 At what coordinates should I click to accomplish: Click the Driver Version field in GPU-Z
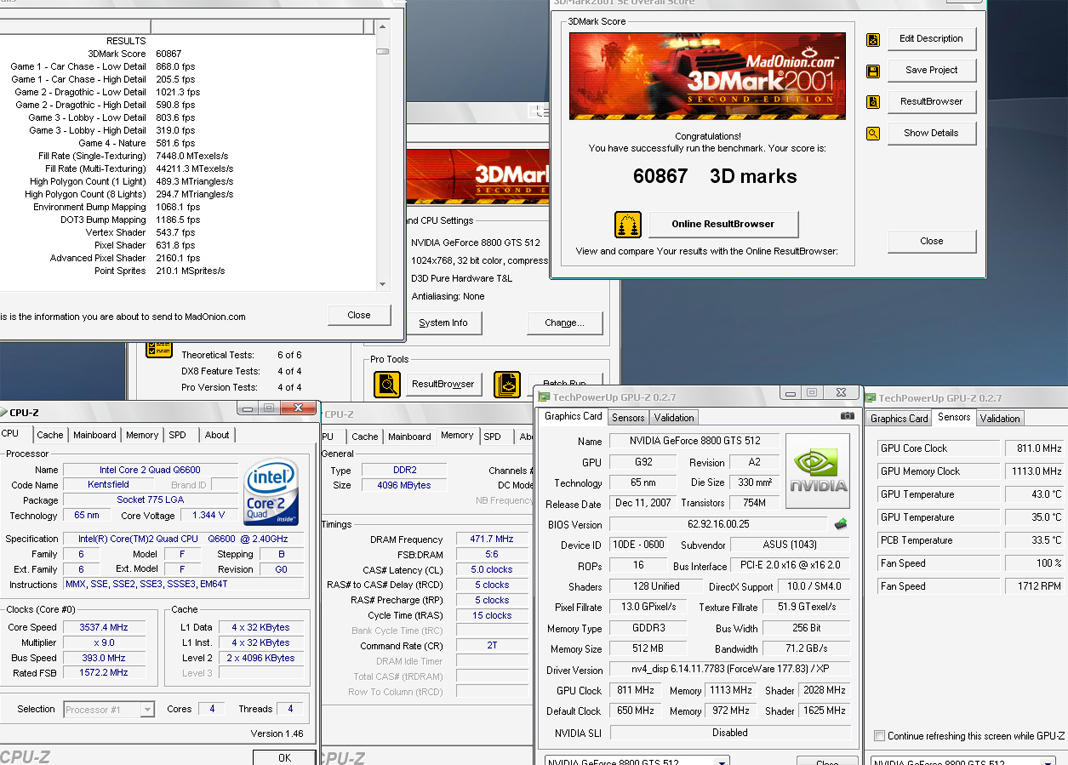pos(729,669)
